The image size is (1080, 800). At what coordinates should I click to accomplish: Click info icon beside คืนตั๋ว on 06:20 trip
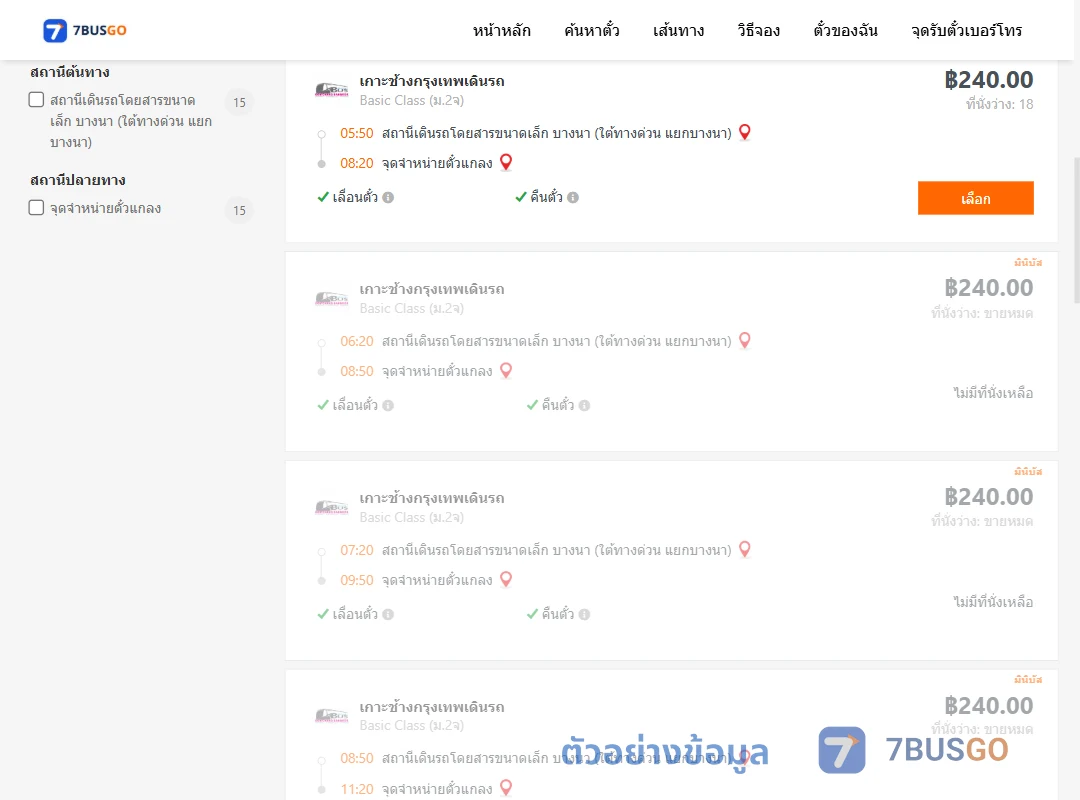pyautogui.click(x=584, y=406)
